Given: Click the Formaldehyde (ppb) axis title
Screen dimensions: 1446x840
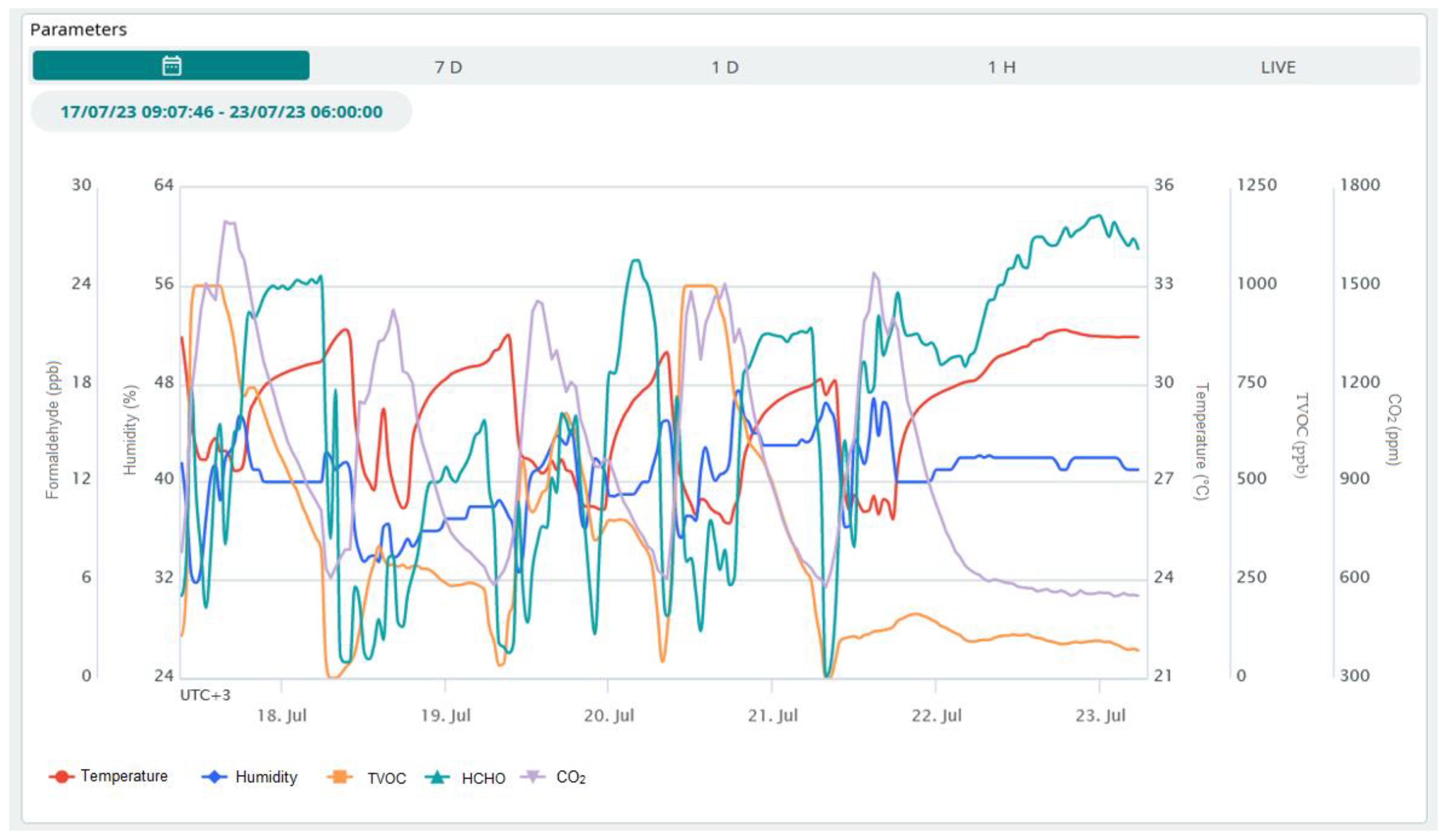Looking at the screenshot, I should click(52, 430).
